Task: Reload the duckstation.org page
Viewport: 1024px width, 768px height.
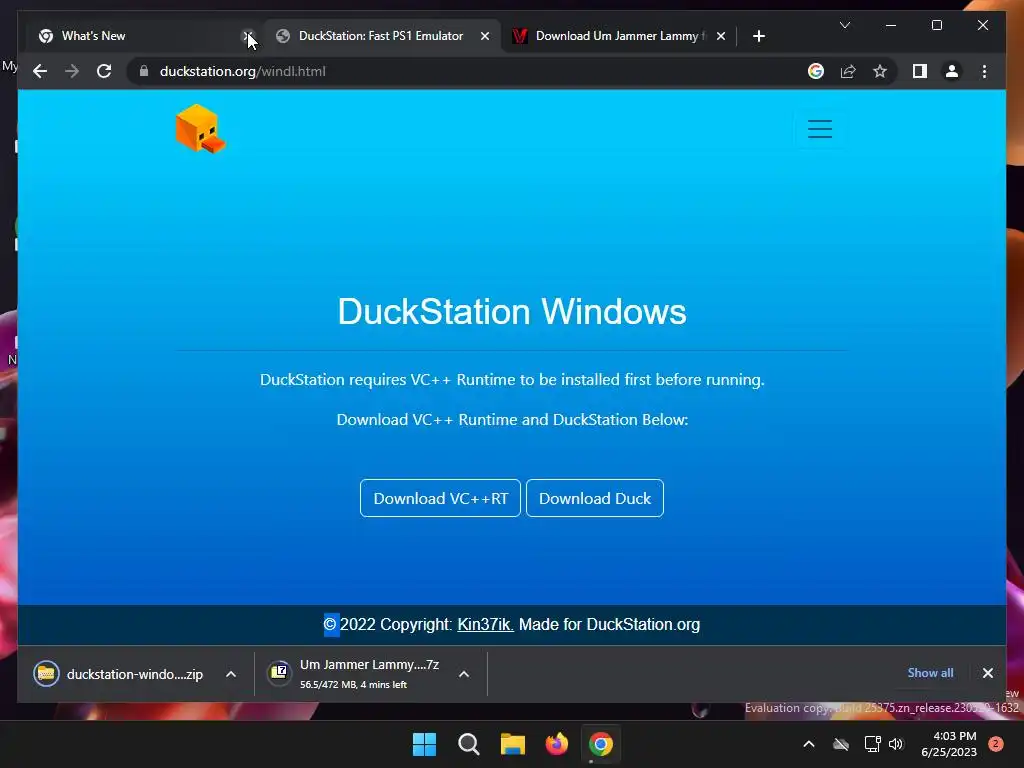Action: click(x=104, y=71)
